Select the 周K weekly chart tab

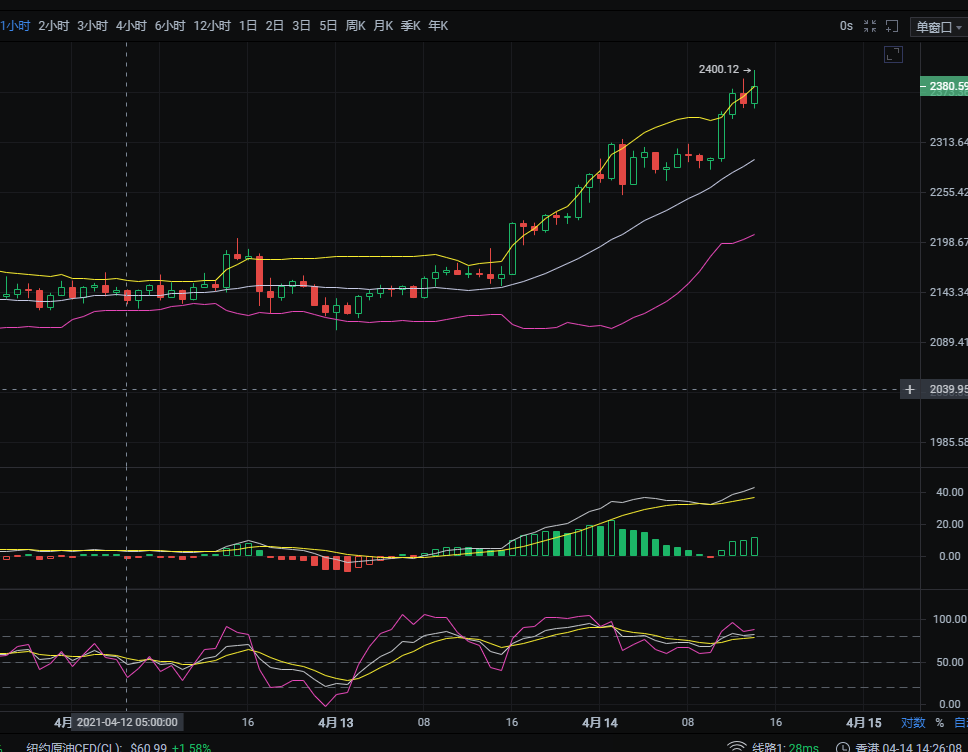355,26
